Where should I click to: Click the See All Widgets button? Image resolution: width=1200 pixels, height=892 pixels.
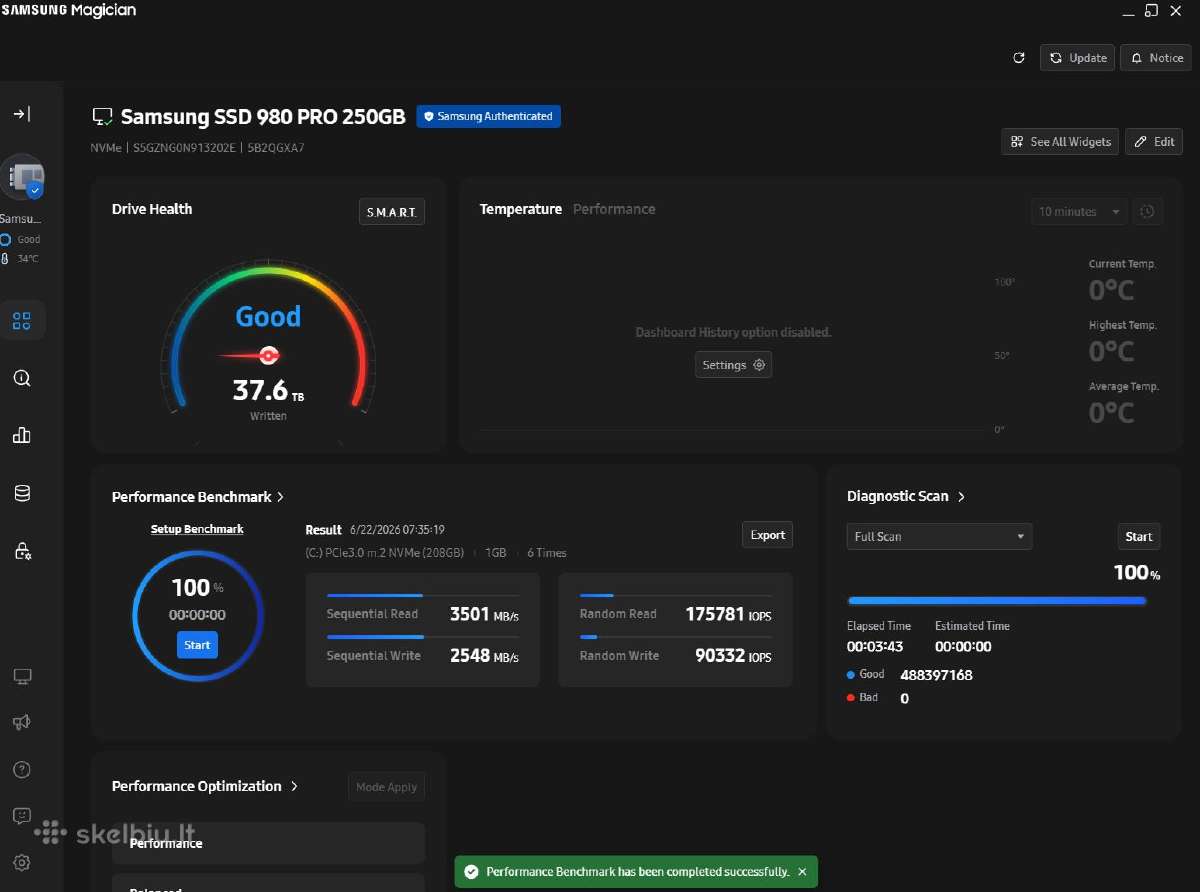[x=1060, y=142]
